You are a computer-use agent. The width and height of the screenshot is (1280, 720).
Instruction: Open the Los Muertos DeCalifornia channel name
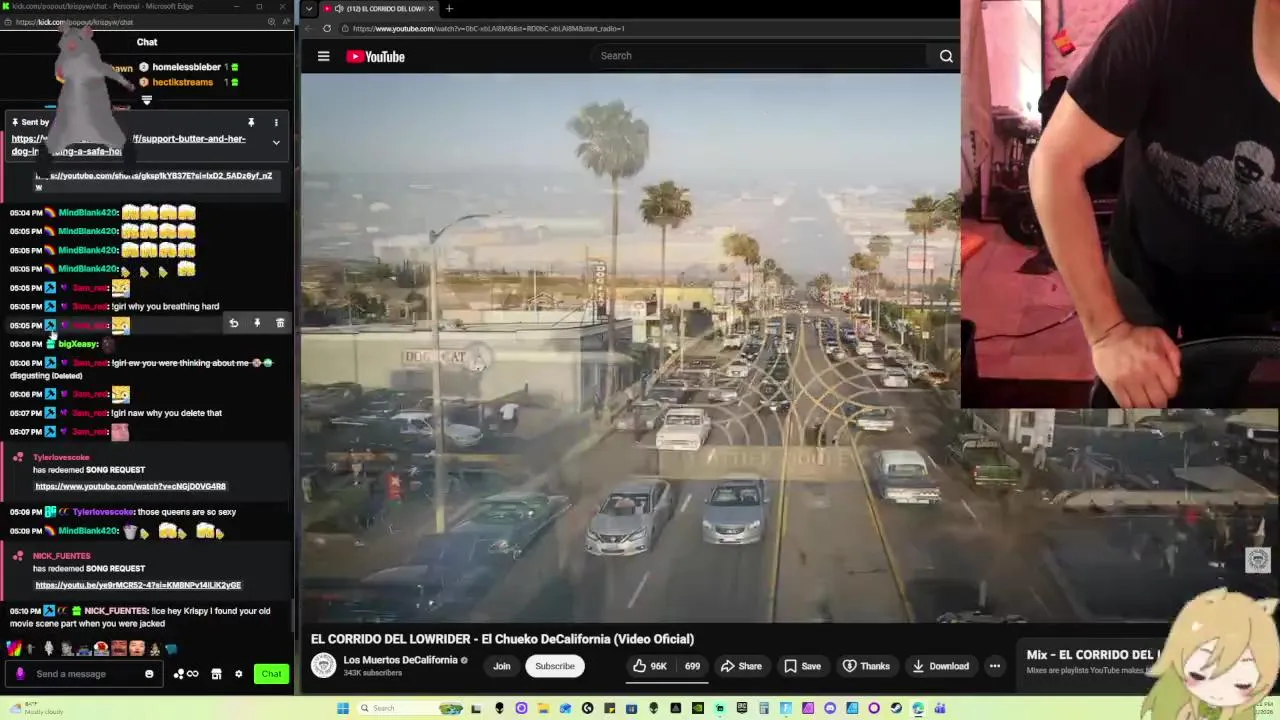400,660
